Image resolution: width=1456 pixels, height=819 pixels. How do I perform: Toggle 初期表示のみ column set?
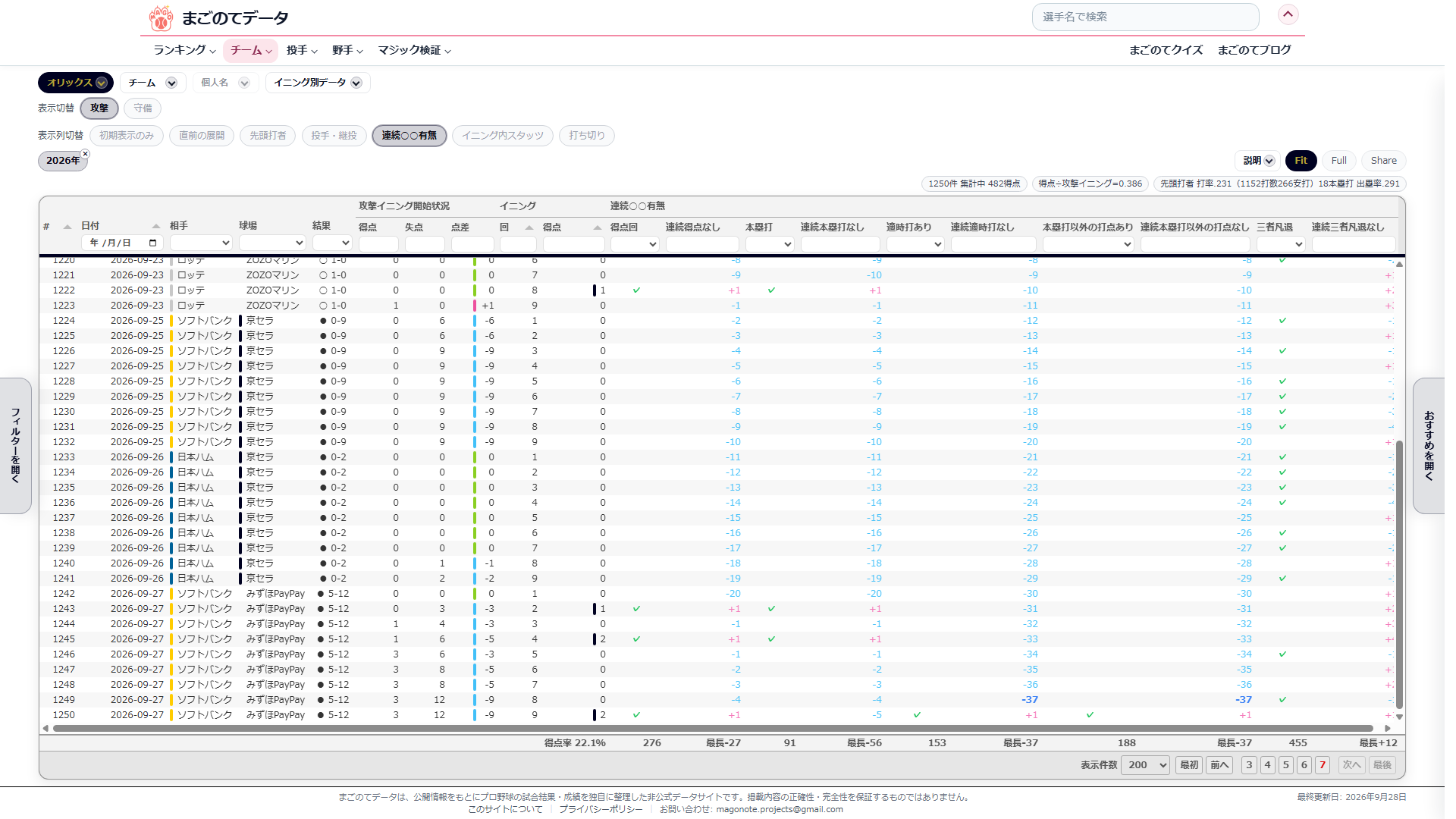(x=127, y=136)
